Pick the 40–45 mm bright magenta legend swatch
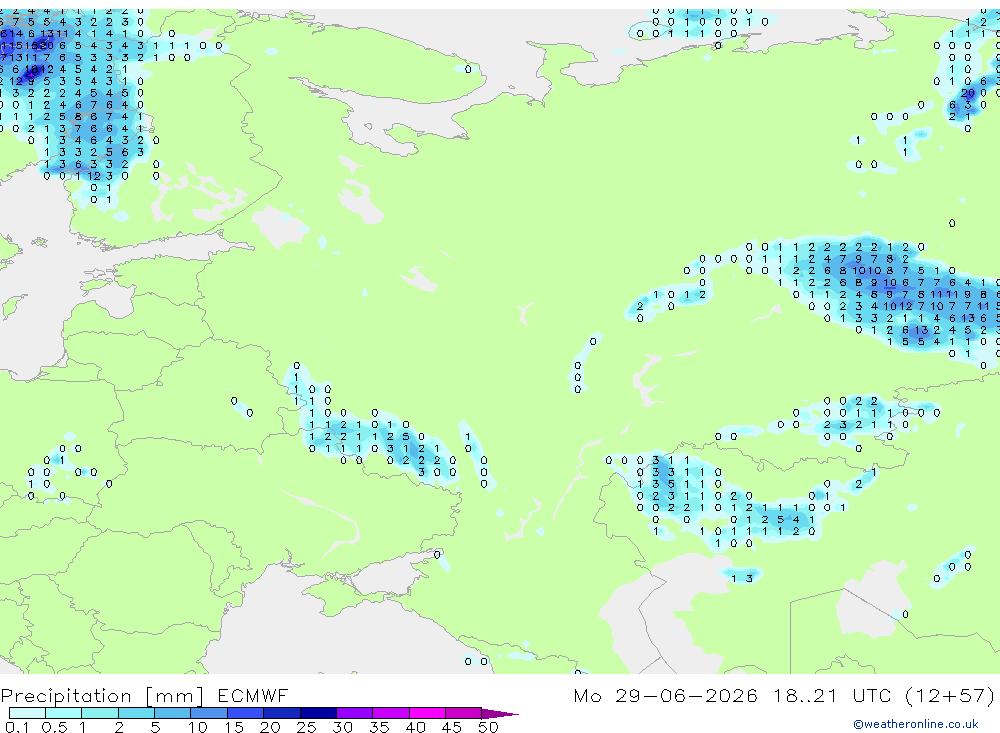This screenshot has height=733, width=1000. point(427,713)
